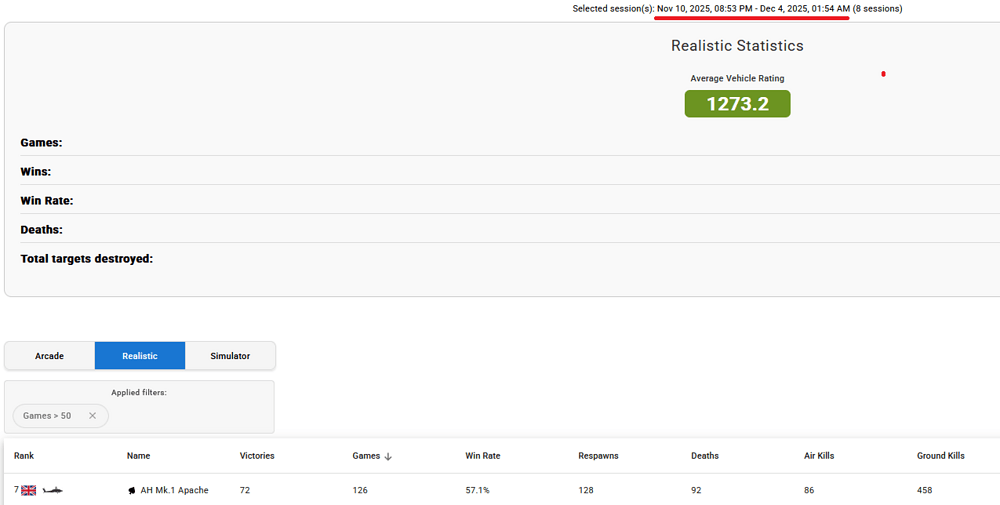Sort table by Deaths column
Viewport: 1000px width, 505px height.
pyautogui.click(x=705, y=456)
